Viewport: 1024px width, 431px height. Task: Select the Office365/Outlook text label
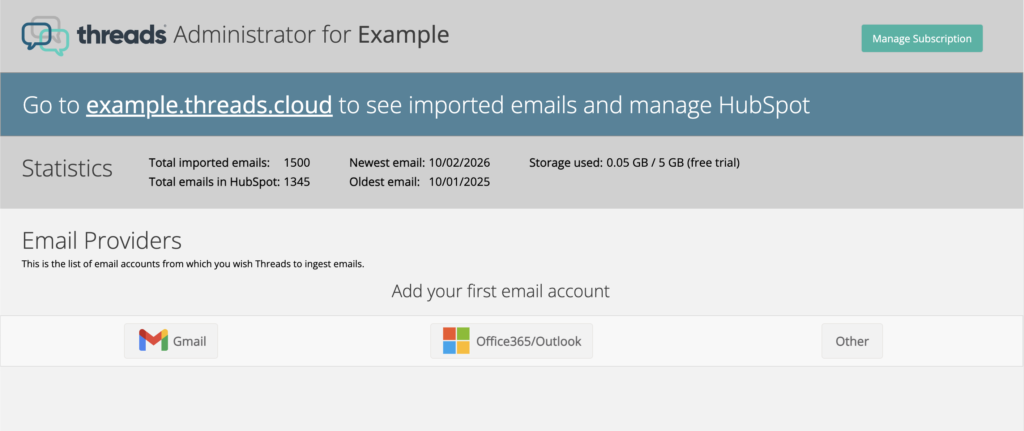(x=530, y=341)
